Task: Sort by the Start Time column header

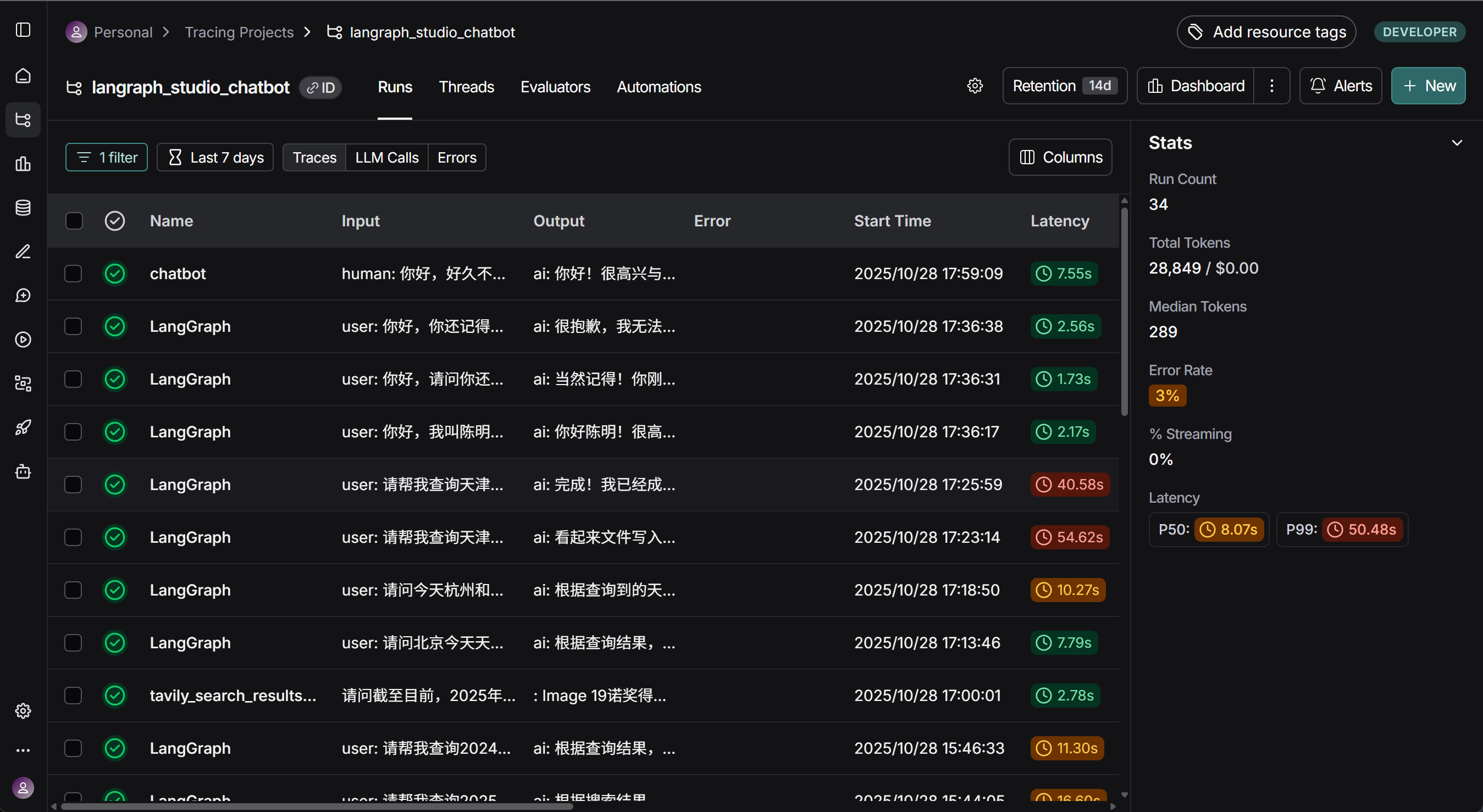Action: pos(892,220)
